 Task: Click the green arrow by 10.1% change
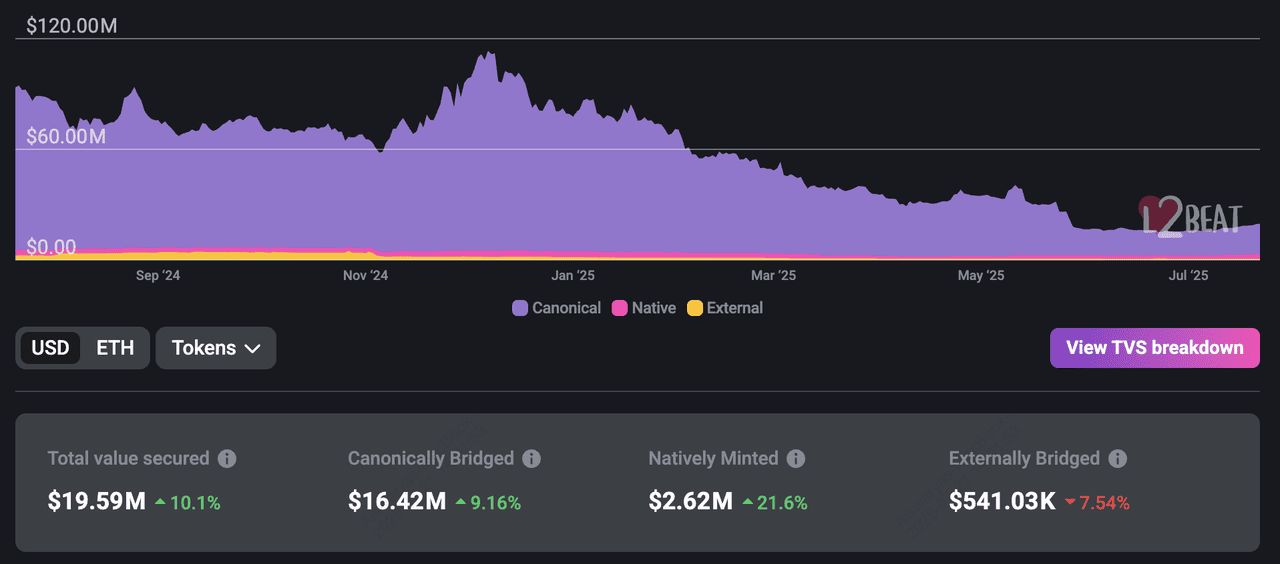coord(160,502)
